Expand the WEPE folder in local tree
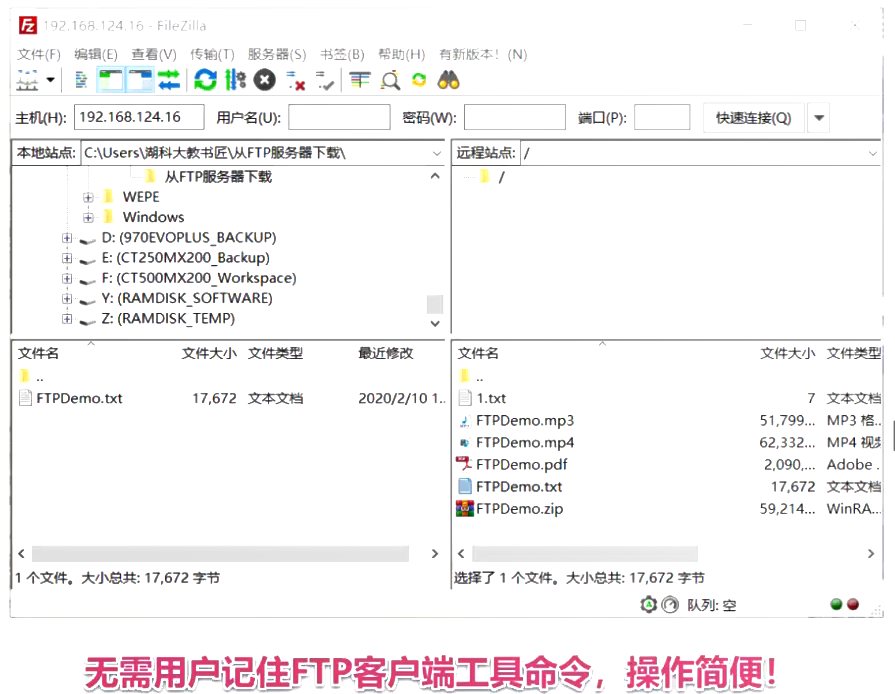This screenshot has height=694, width=895. click(x=87, y=197)
